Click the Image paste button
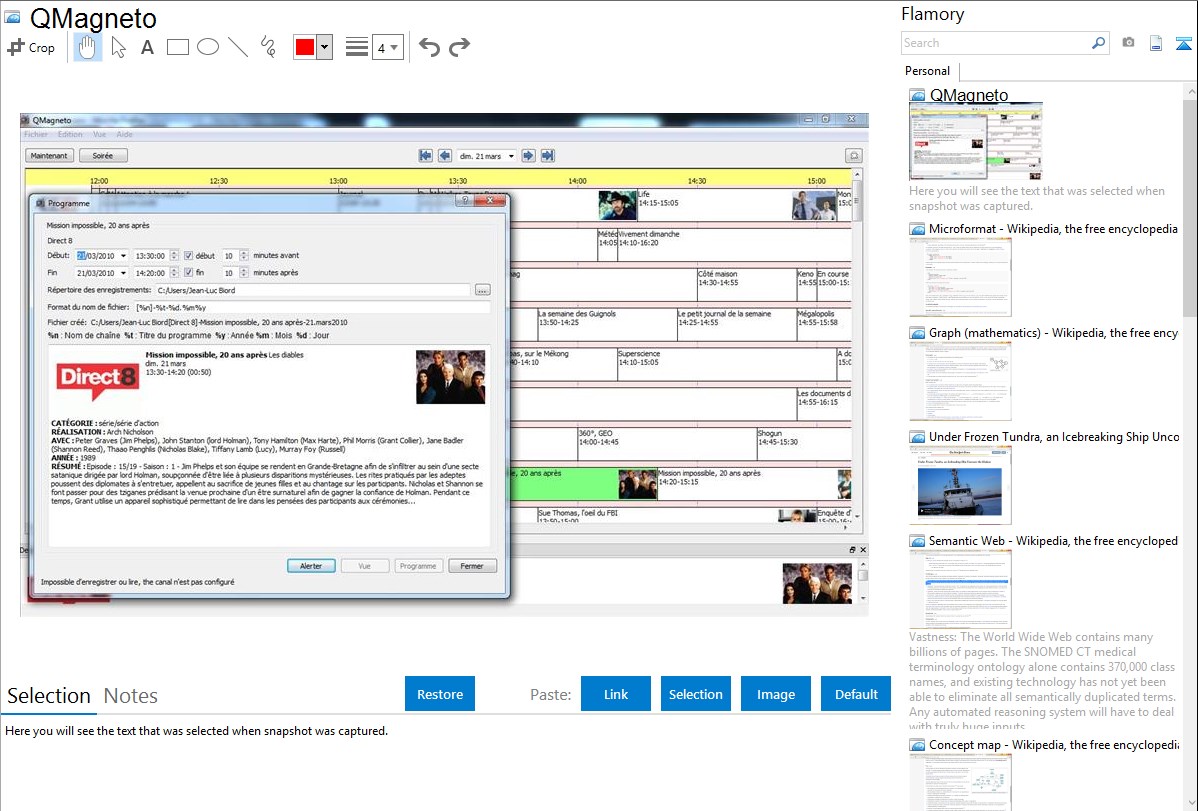The width and height of the screenshot is (1198, 811). click(x=775, y=694)
